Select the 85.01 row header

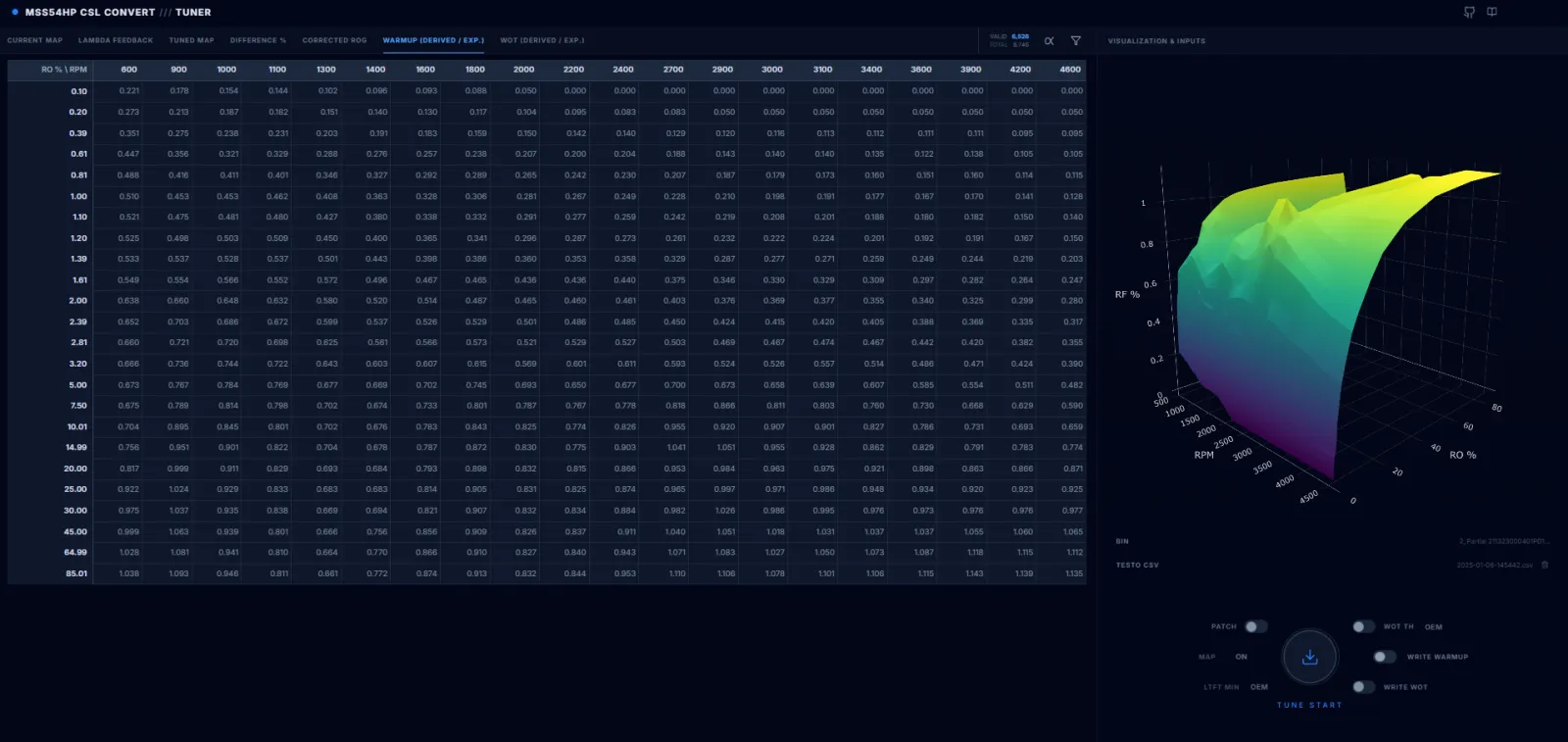[50, 573]
